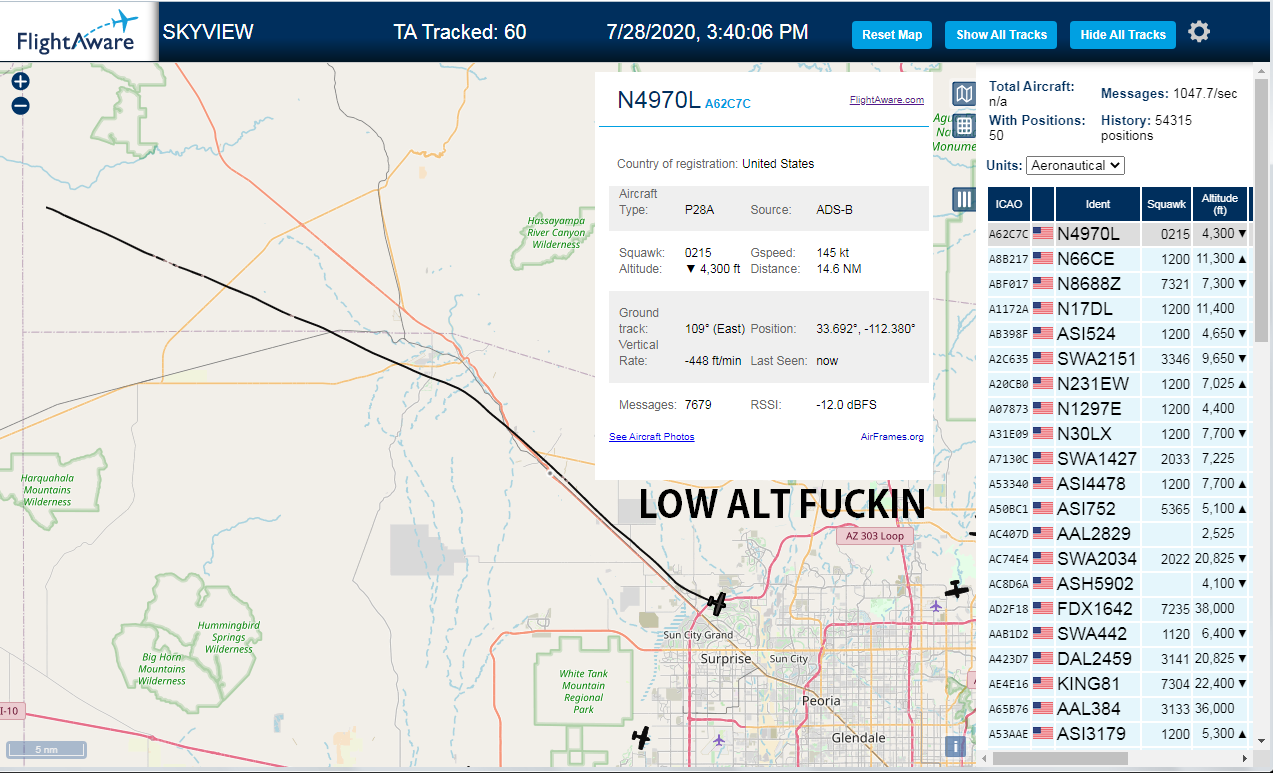Click the flag icon in the SWA2151 row
Screen dimensions: 1273x773
[x=1043, y=358]
